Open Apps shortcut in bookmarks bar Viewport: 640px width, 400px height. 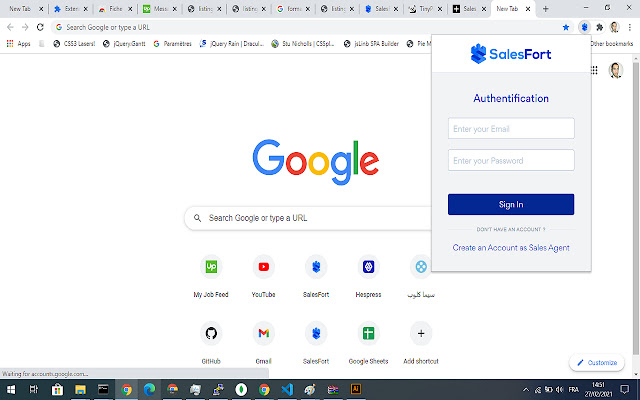18,44
